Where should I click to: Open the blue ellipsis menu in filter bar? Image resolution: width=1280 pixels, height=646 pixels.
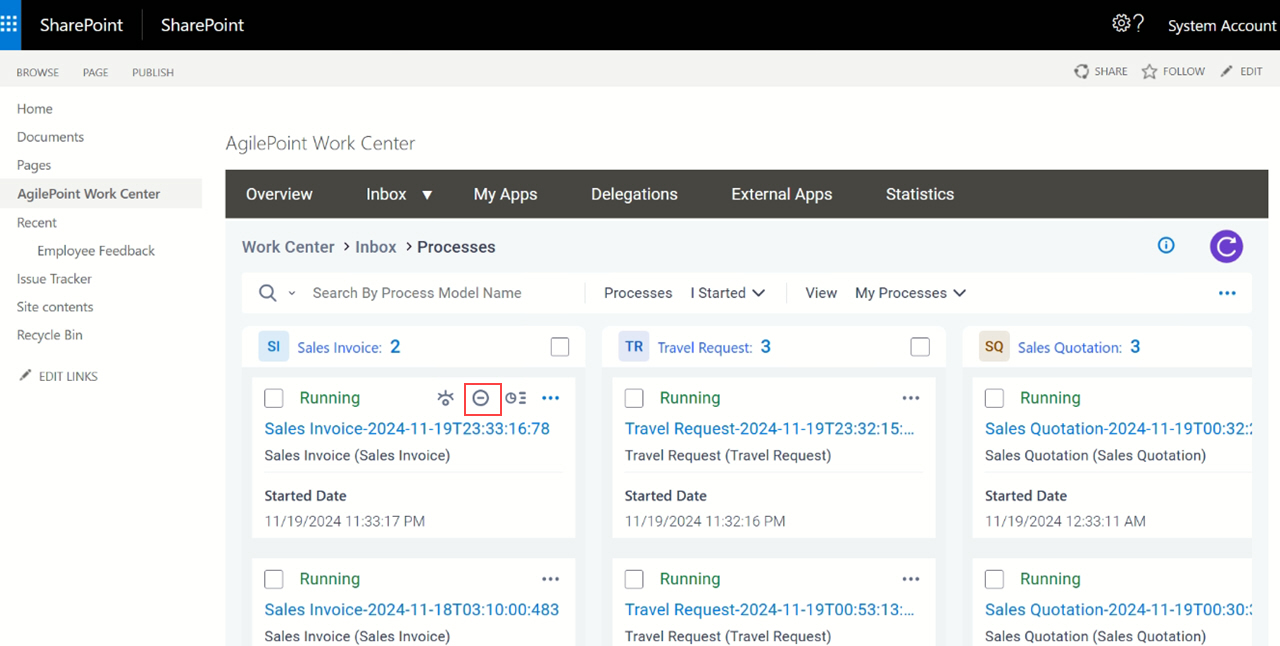[x=1227, y=293]
